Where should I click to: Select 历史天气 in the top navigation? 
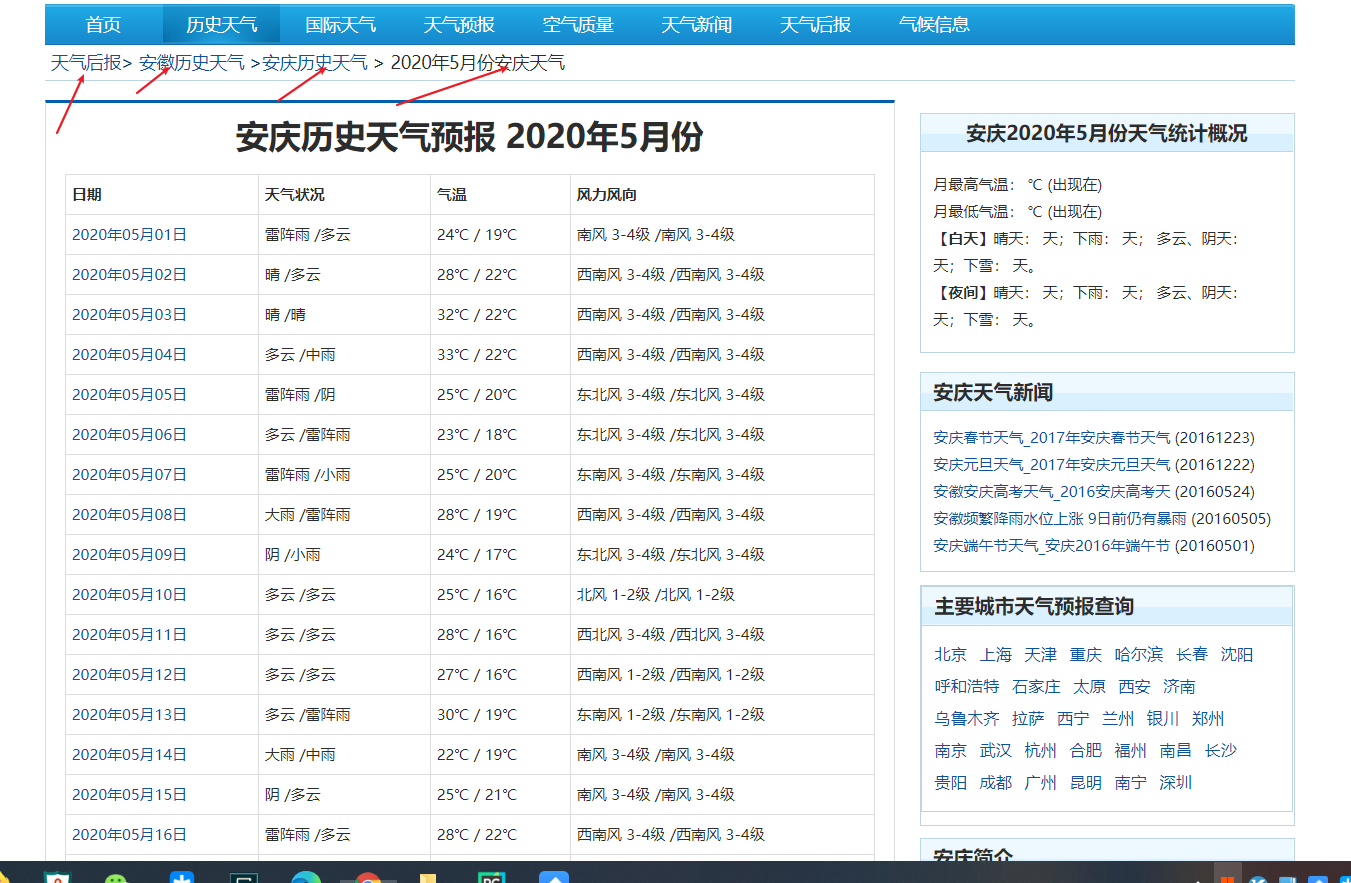[221, 25]
